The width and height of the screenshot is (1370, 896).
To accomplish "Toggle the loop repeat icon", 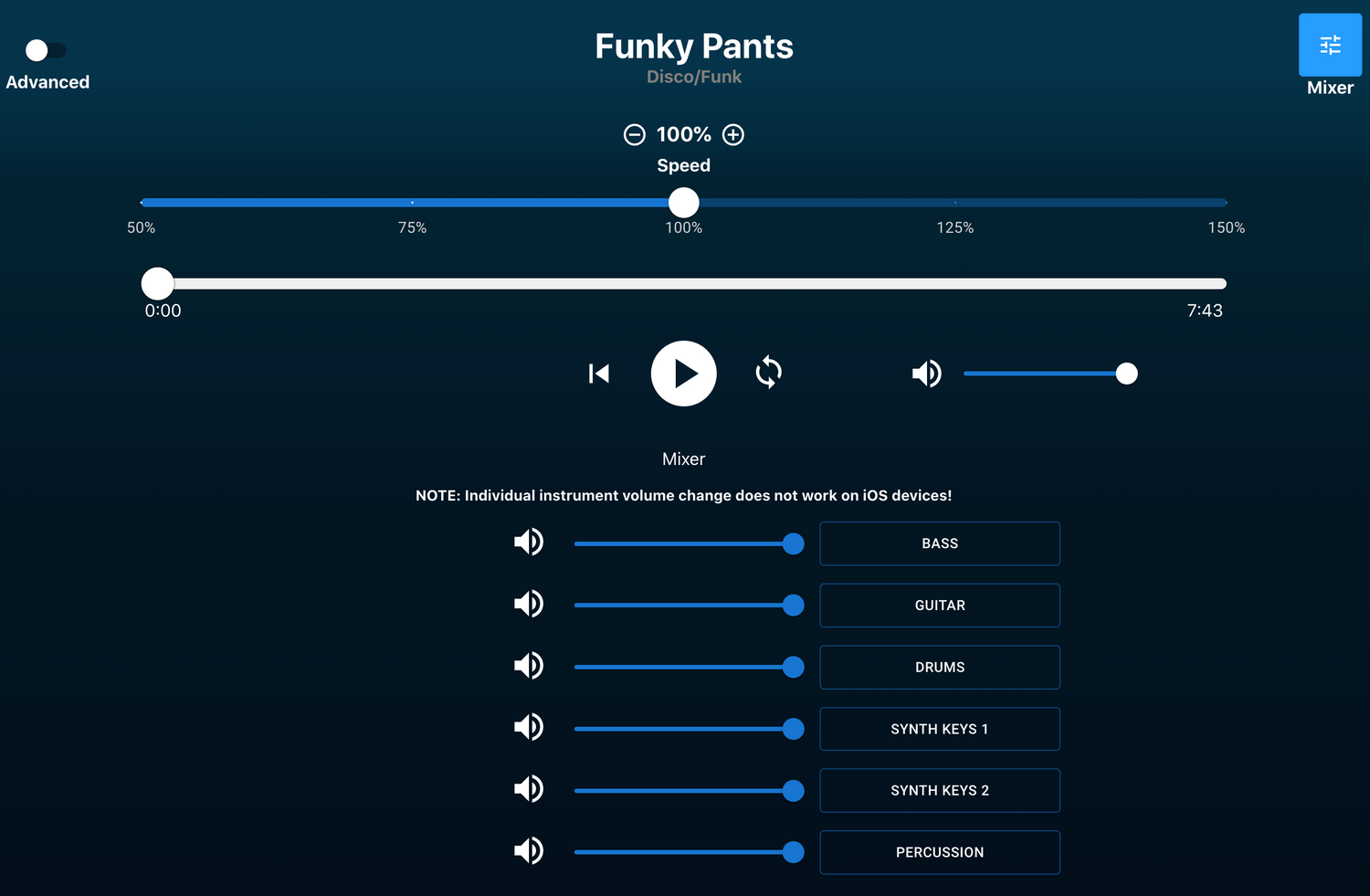I will tap(769, 373).
